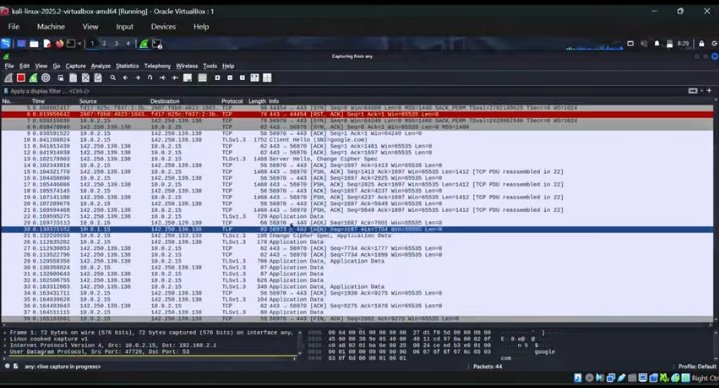
Task: Open Wireshark's Capture menu
Action: click(75, 66)
